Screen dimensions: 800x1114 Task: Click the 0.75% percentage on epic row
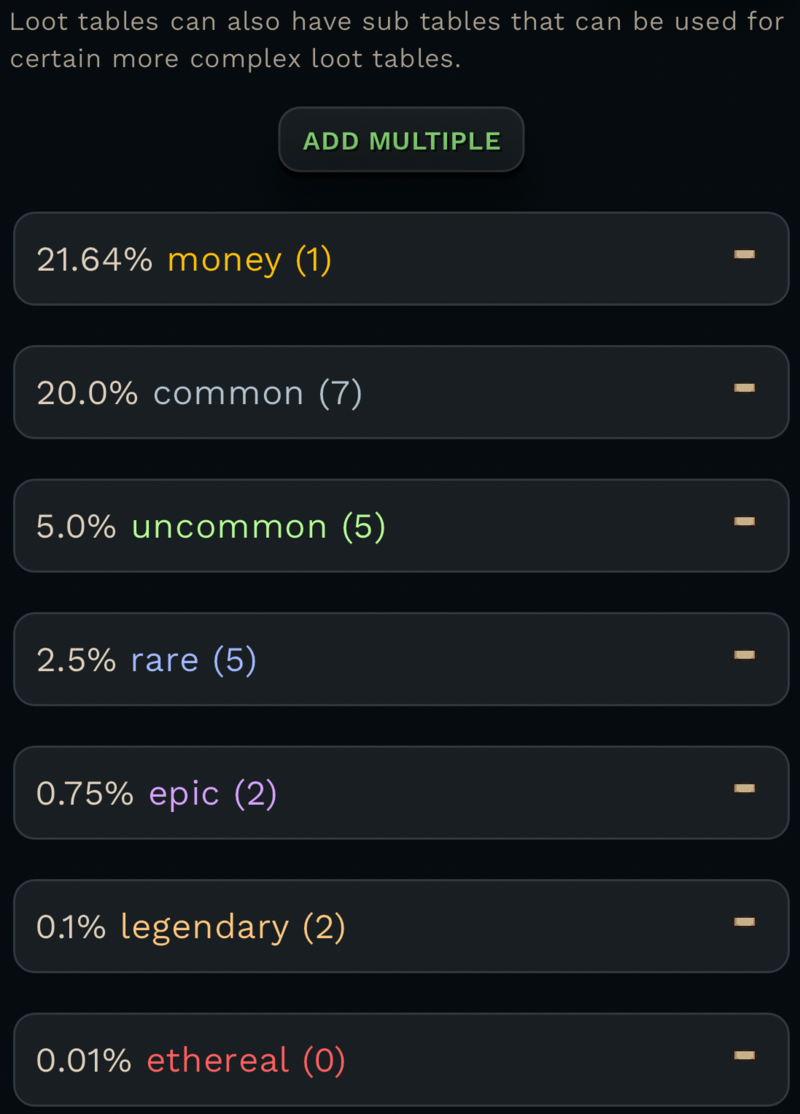[x=85, y=794]
